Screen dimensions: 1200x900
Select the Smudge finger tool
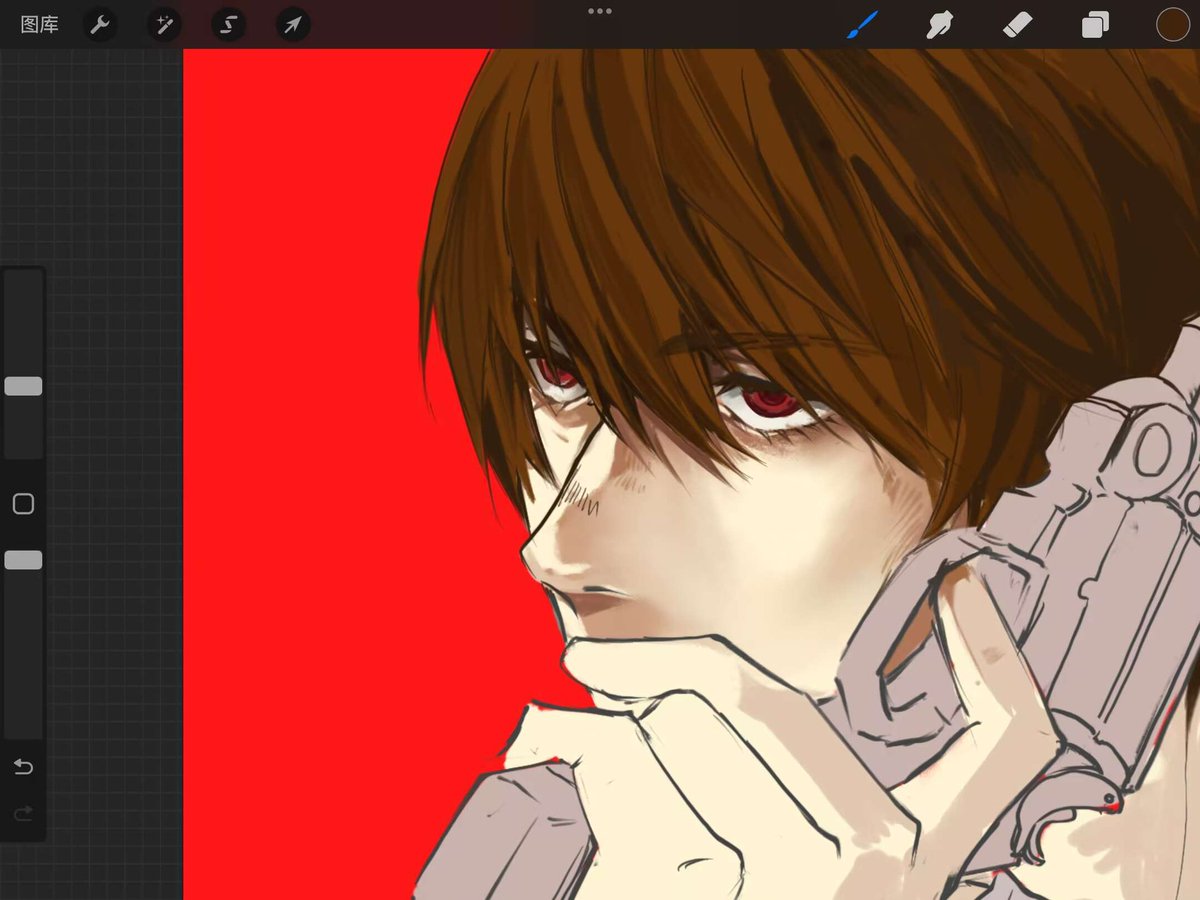point(939,25)
